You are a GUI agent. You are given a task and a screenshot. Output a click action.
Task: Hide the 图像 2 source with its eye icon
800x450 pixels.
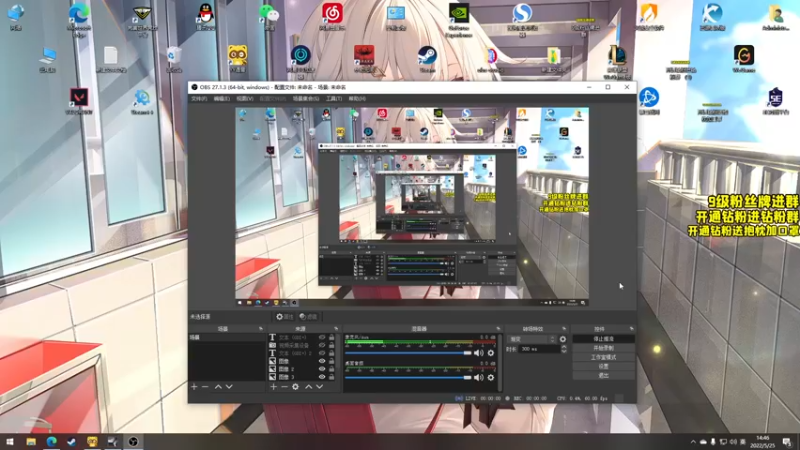[322, 369]
